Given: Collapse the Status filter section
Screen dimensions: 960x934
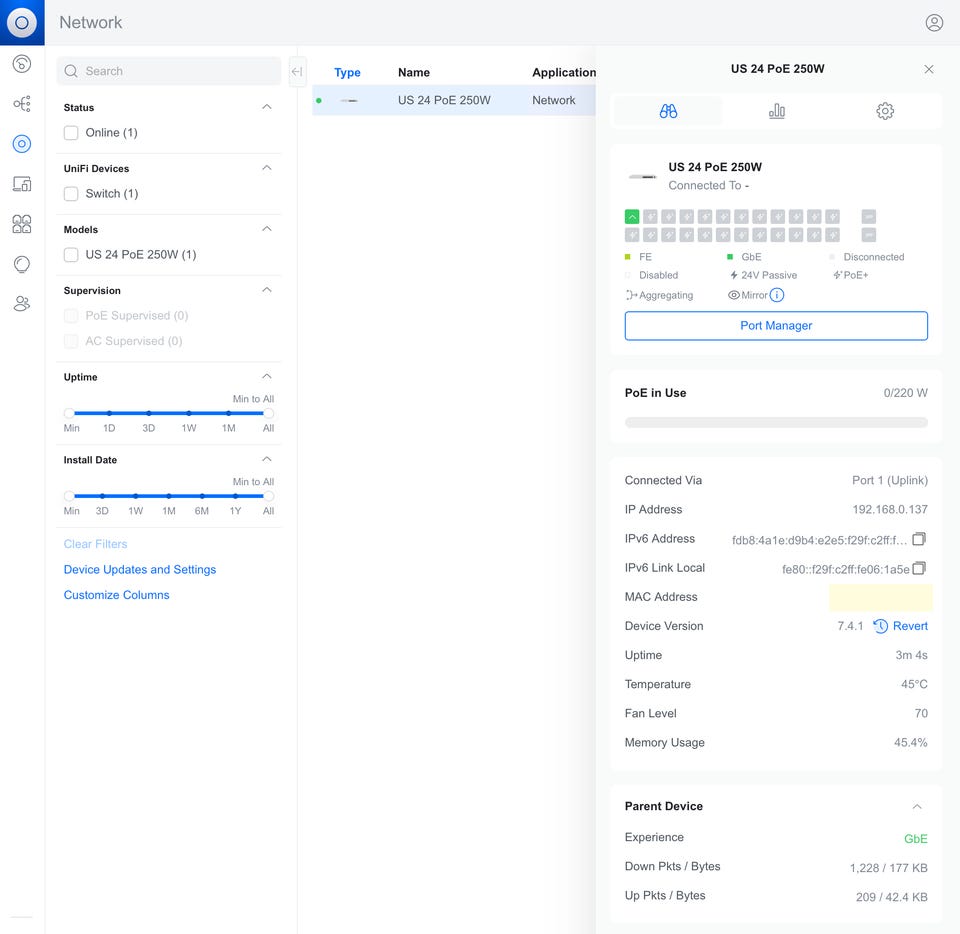Looking at the screenshot, I should point(267,107).
